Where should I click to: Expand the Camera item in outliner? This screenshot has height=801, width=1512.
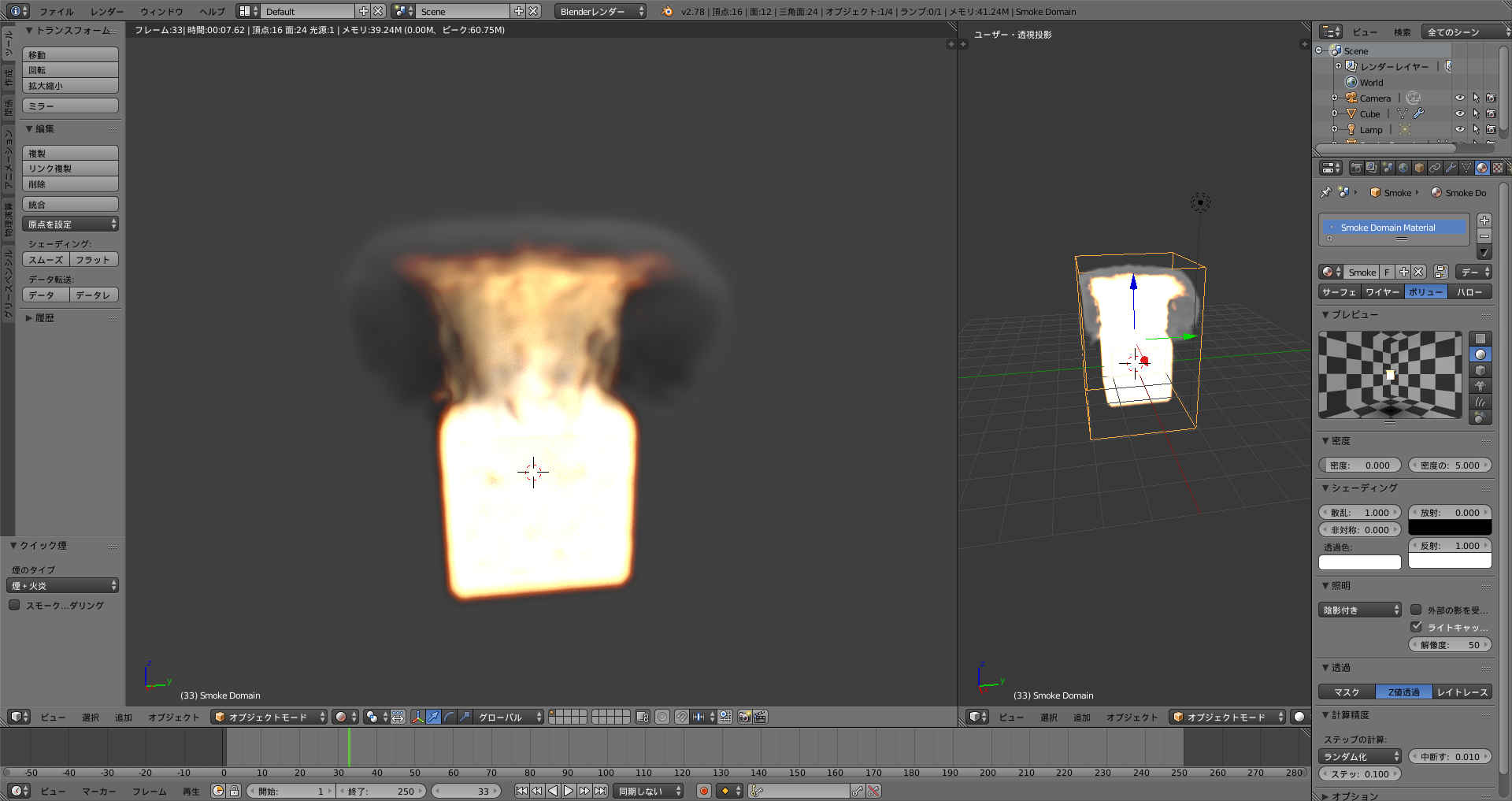click(1334, 98)
